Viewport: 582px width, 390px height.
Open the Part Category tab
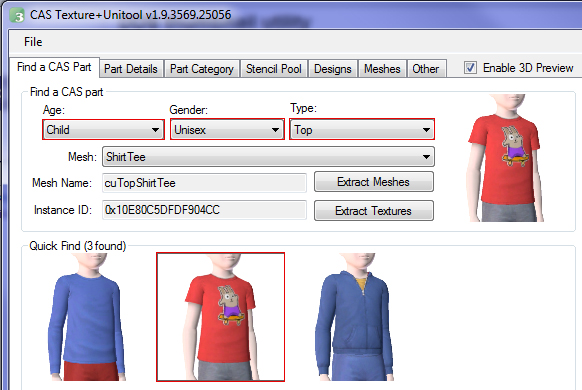(x=202, y=69)
